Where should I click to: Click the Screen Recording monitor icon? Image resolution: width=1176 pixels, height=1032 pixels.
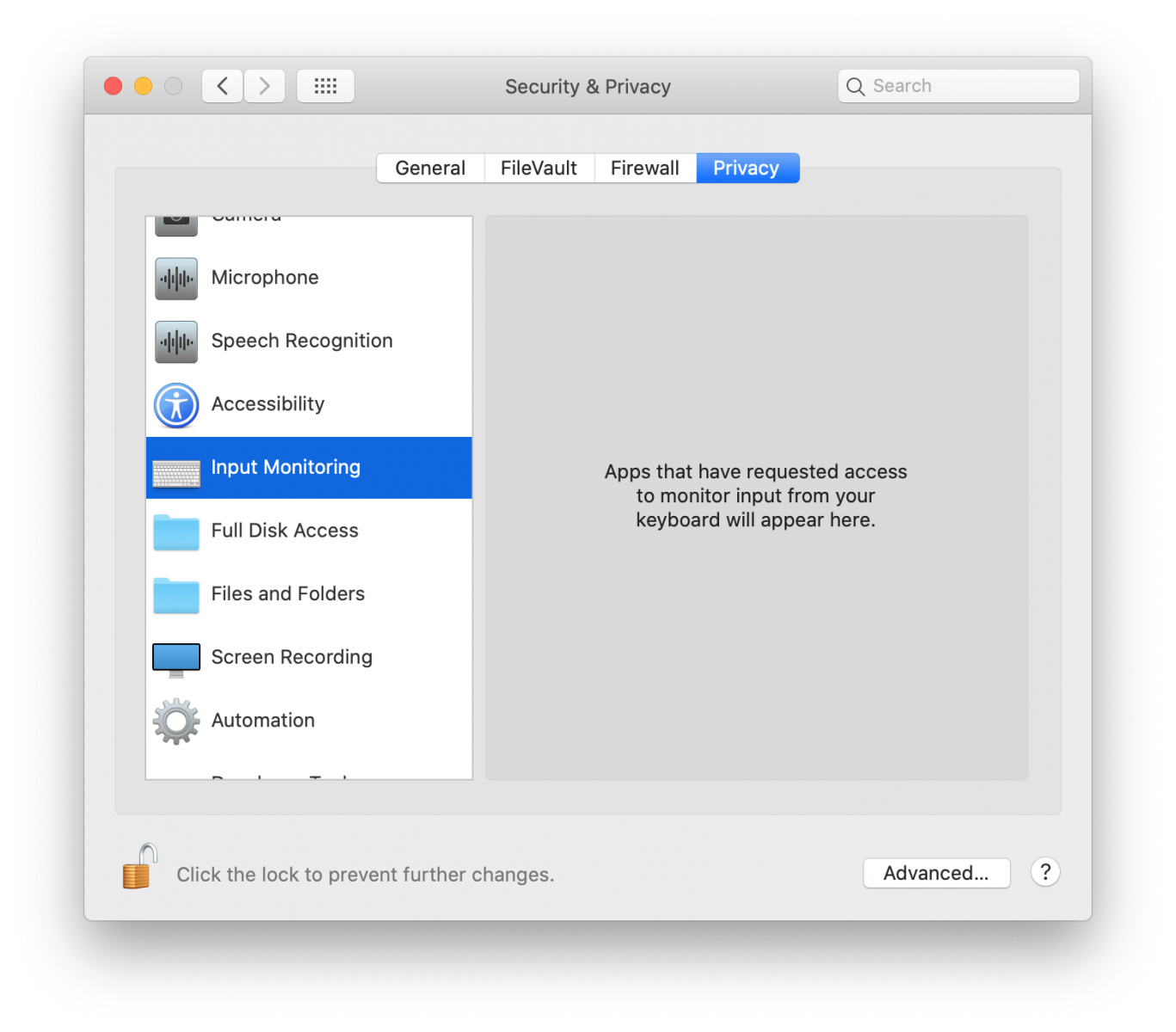[176, 660]
